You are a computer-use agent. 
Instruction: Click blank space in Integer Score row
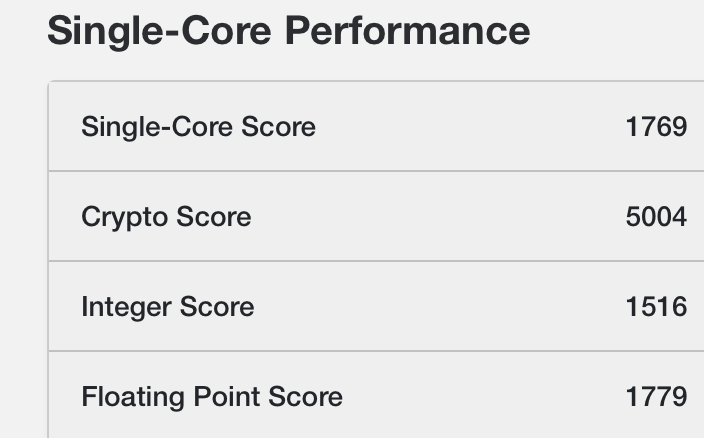pyautogui.click(x=440, y=307)
